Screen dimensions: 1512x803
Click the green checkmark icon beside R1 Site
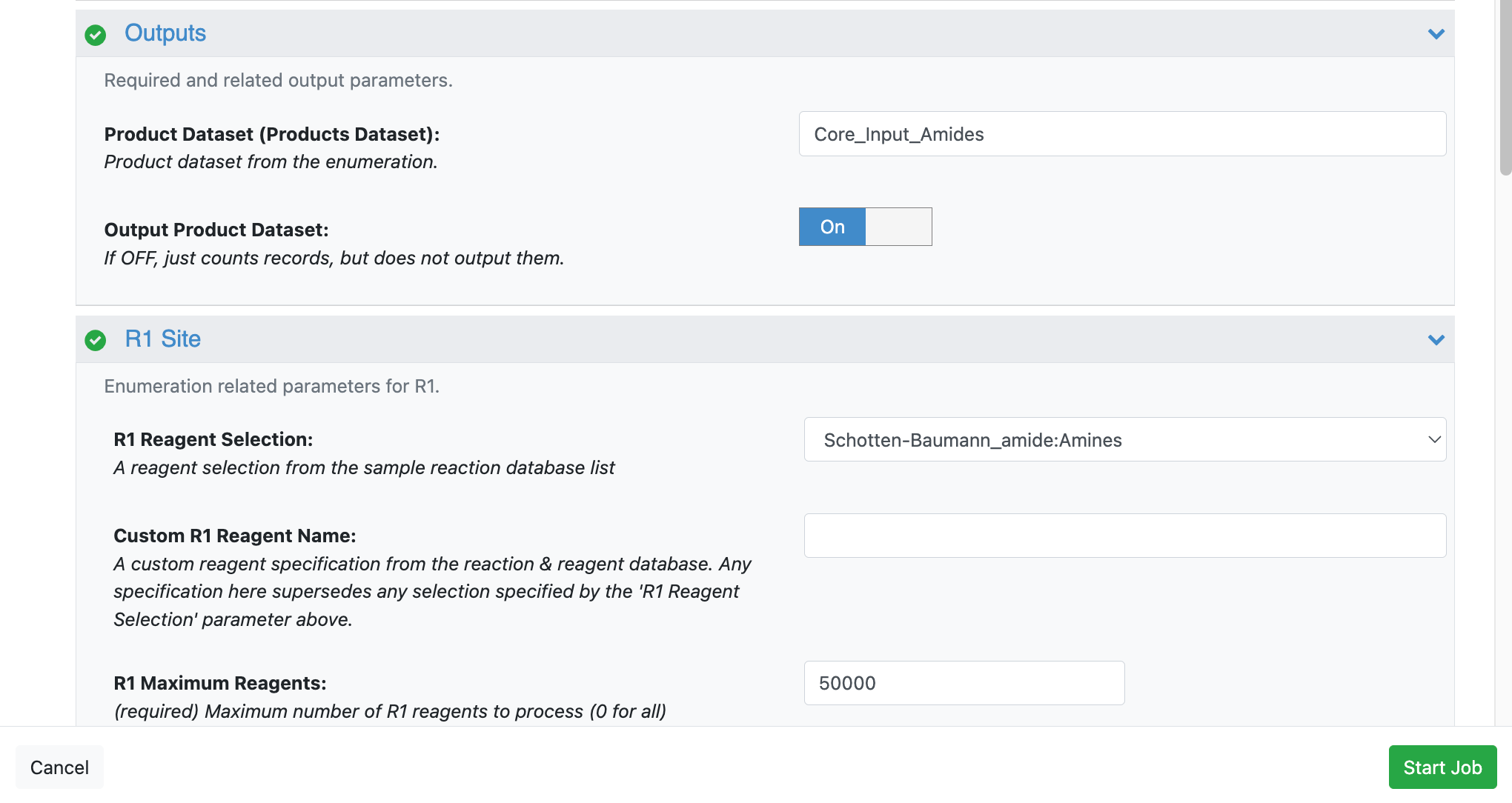95,340
